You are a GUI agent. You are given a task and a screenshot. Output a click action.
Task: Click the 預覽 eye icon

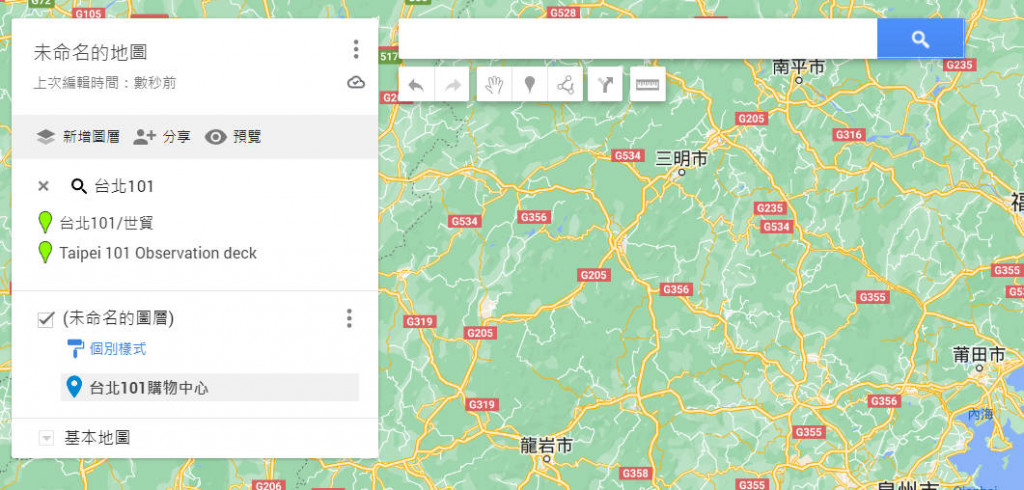pos(216,137)
